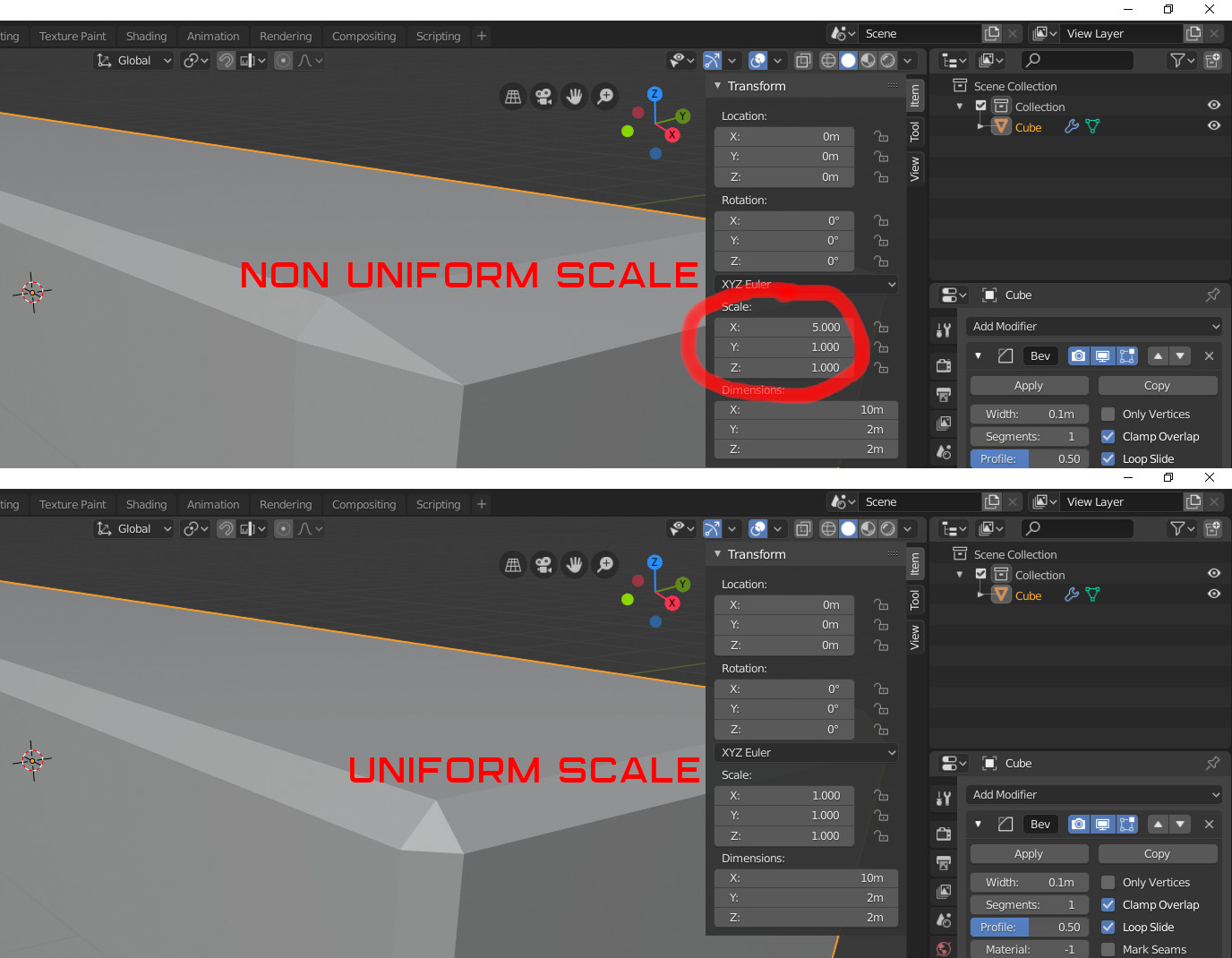Enable Only Vertices in the upper window
Viewport: 1232px width, 958px height.
coord(1108,414)
